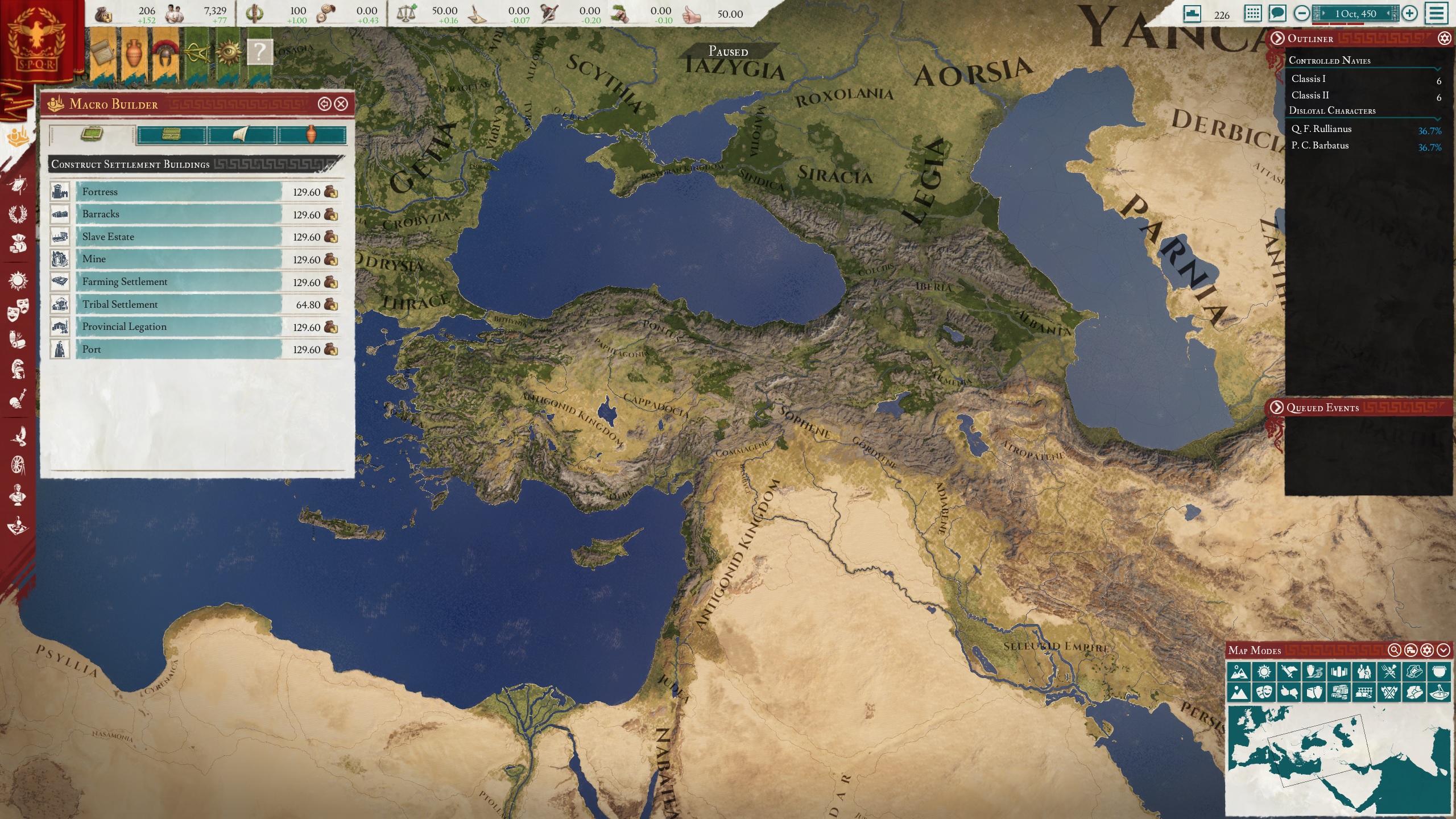Select Q. F. Rullianus disloyal character
Image resolution: width=1456 pixels, height=819 pixels.
(1366, 129)
